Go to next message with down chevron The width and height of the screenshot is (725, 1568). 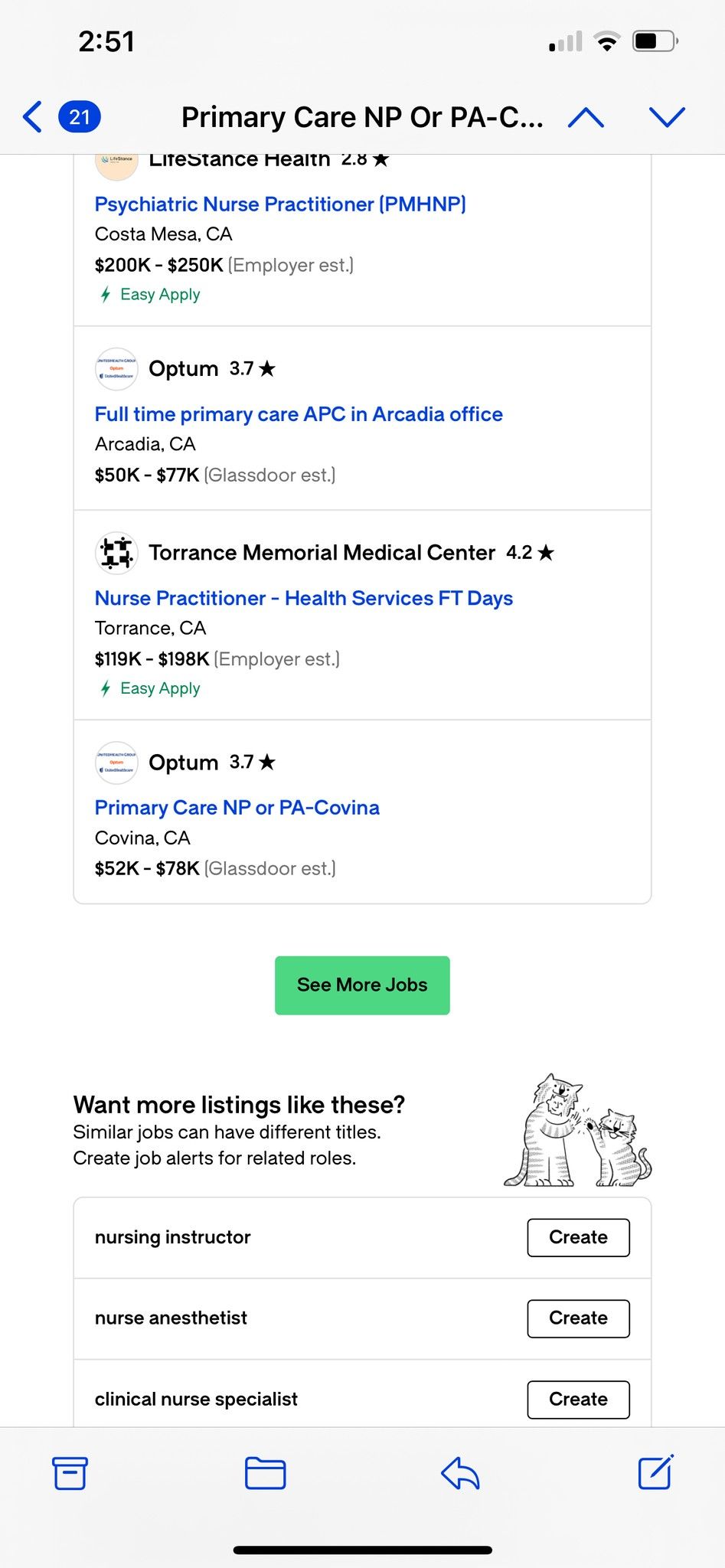tap(667, 117)
